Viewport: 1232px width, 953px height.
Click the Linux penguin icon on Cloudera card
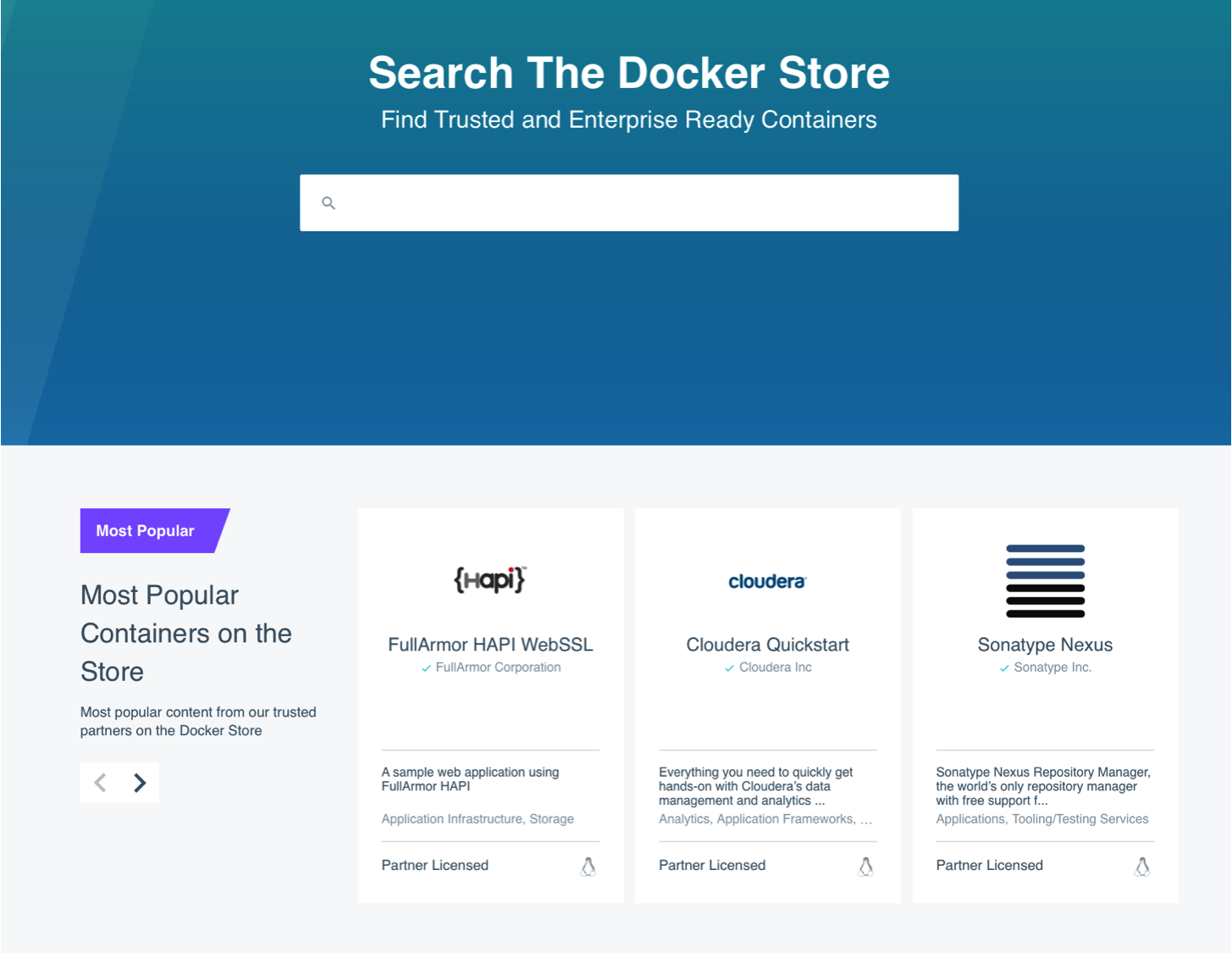pyautogui.click(x=865, y=866)
